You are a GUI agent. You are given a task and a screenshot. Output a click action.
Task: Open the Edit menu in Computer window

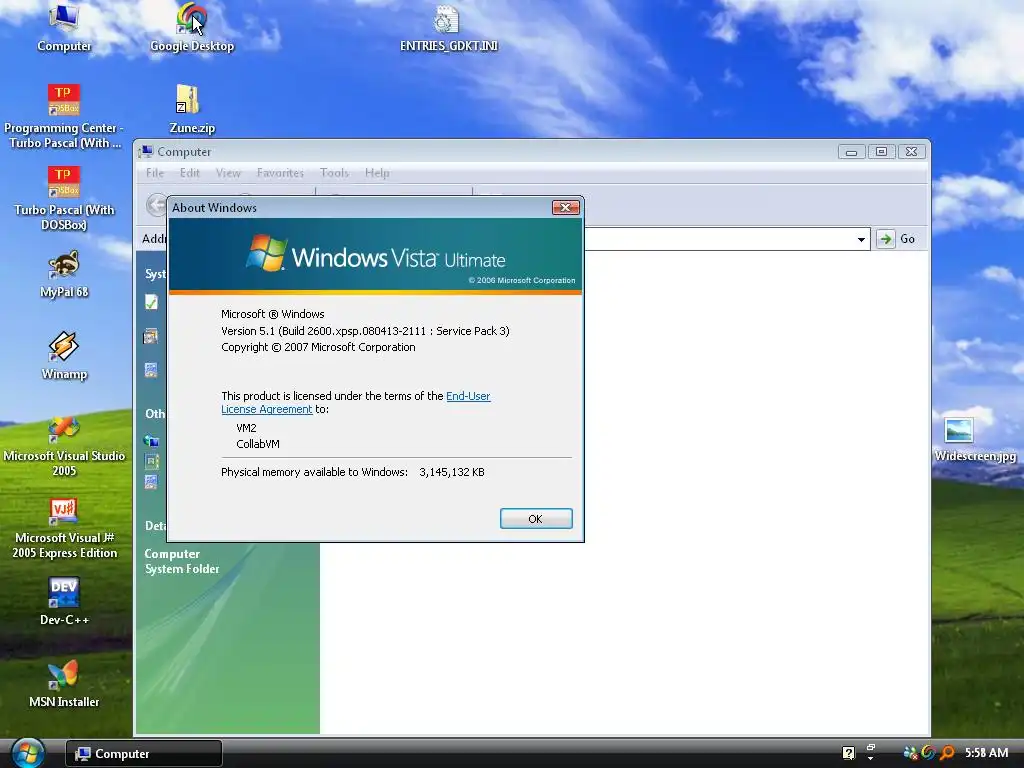tap(190, 173)
